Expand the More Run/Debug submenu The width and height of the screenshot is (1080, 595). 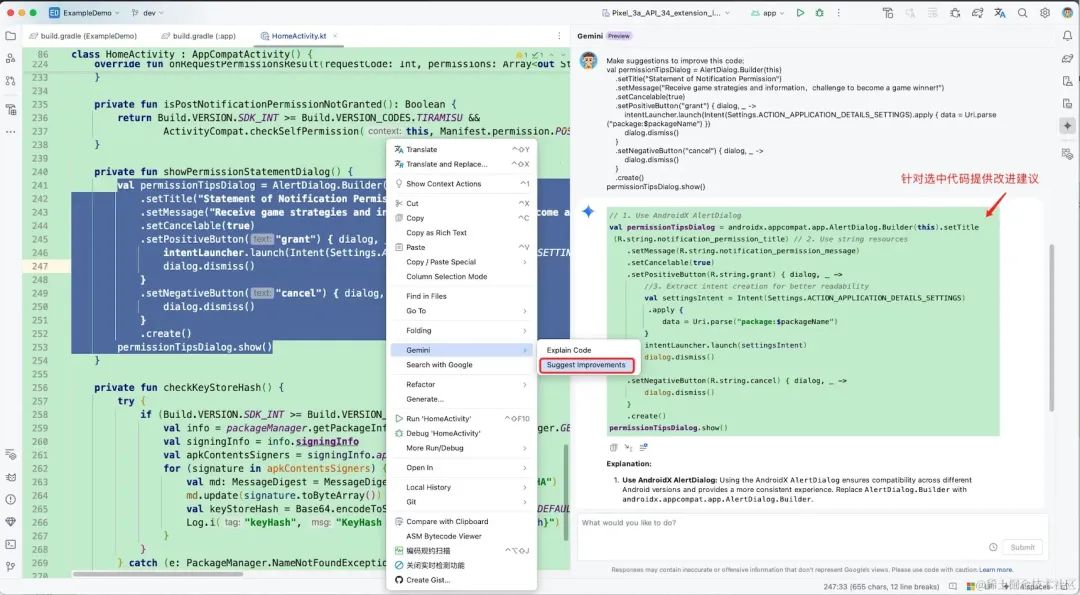(x=461, y=448)
